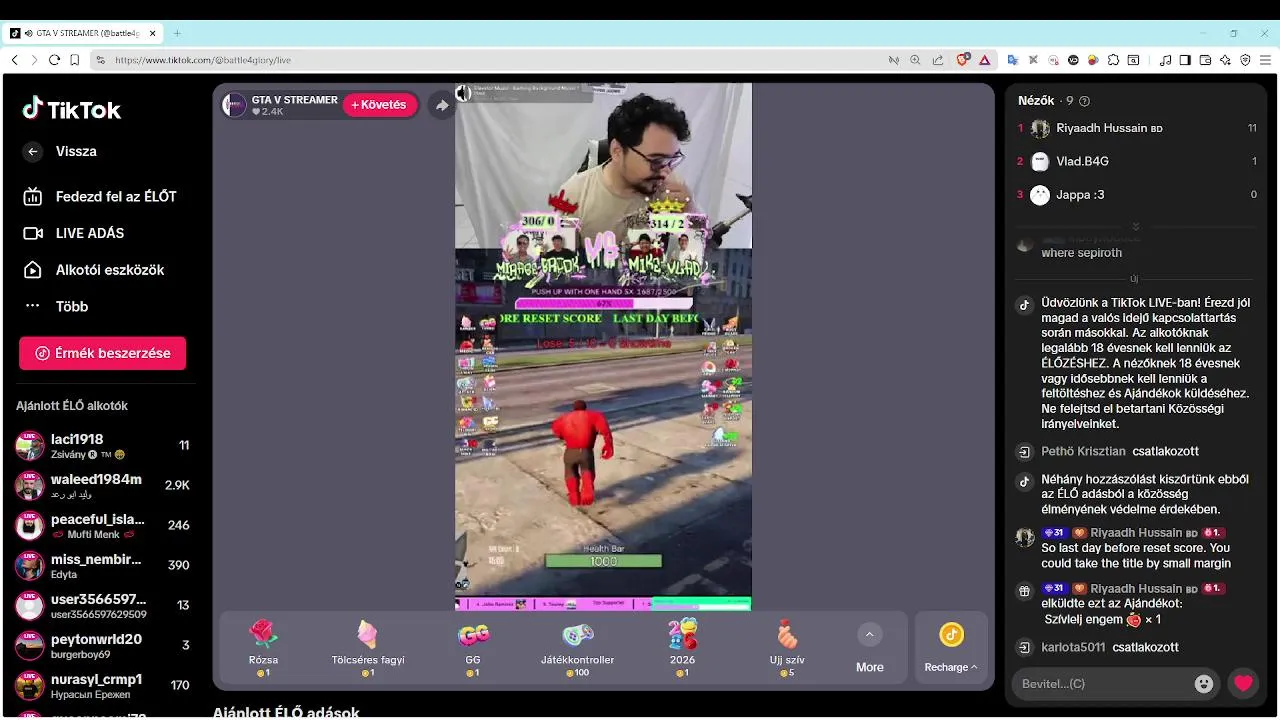
Task: Open viewer Riyaadh Hussain in ranking
Action: point(1137,129)
